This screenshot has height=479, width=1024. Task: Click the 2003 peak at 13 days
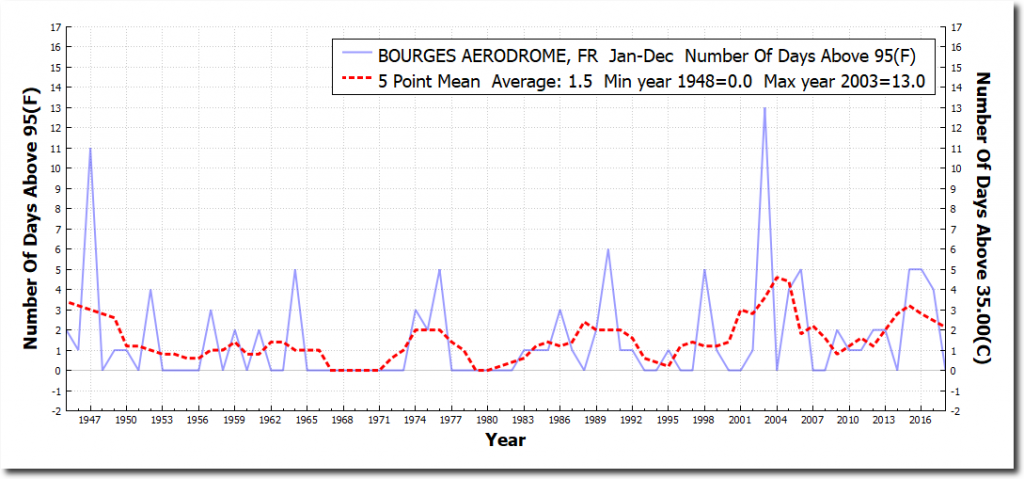[x=765, y=108]
